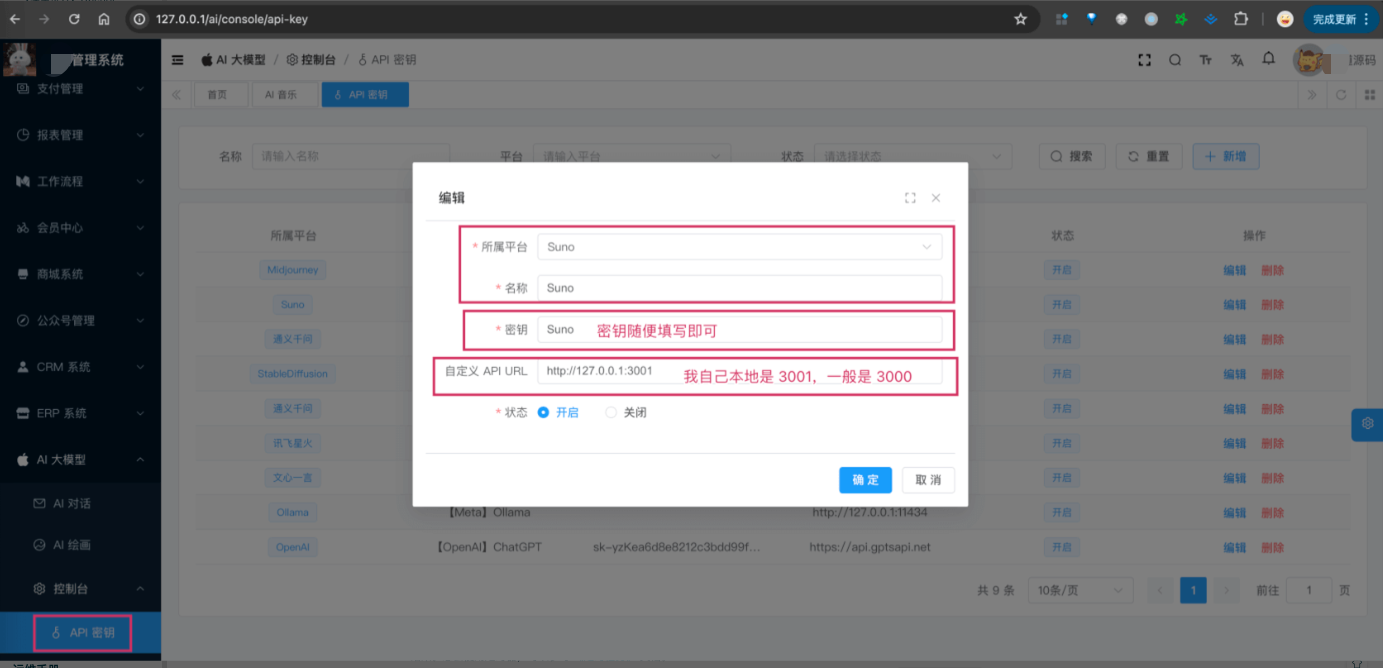Click the 报表管理 pie chart icon in the sidebar
The height and width of the screenshot is (668, 1383).
pos(23,135)
